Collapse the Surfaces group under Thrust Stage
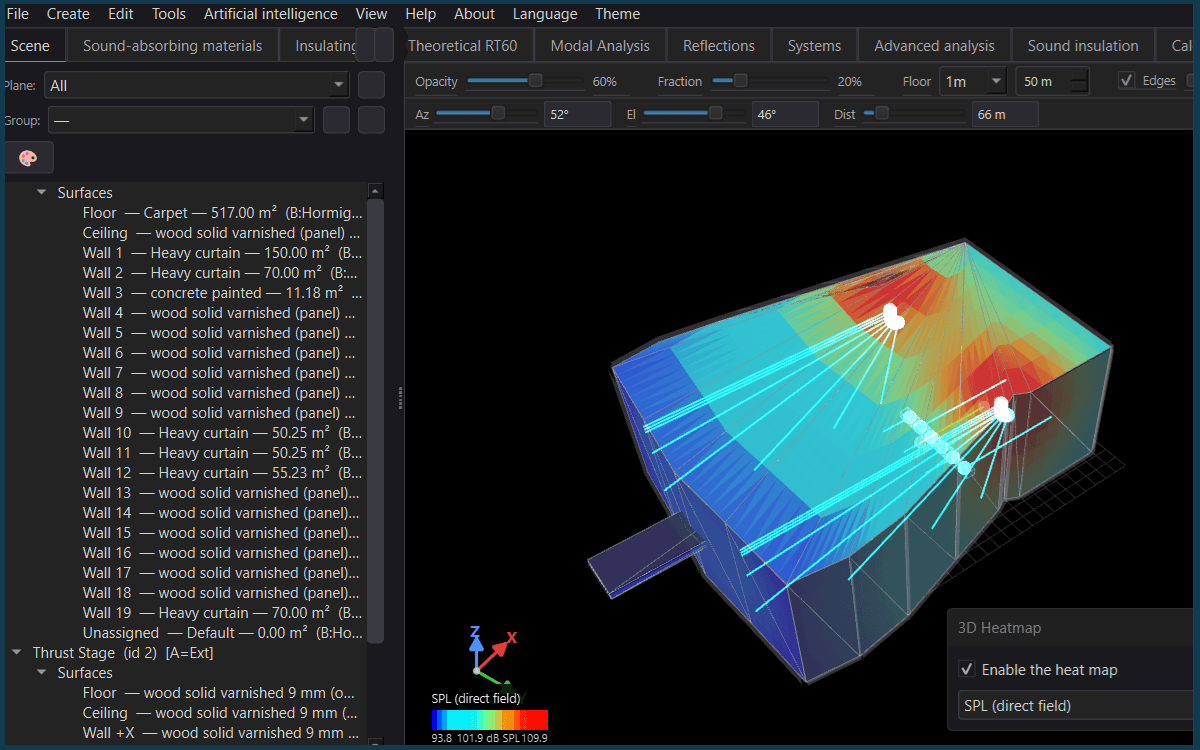Image resolution: width=1200 pixels, height=750 pixels. [41, 673]
